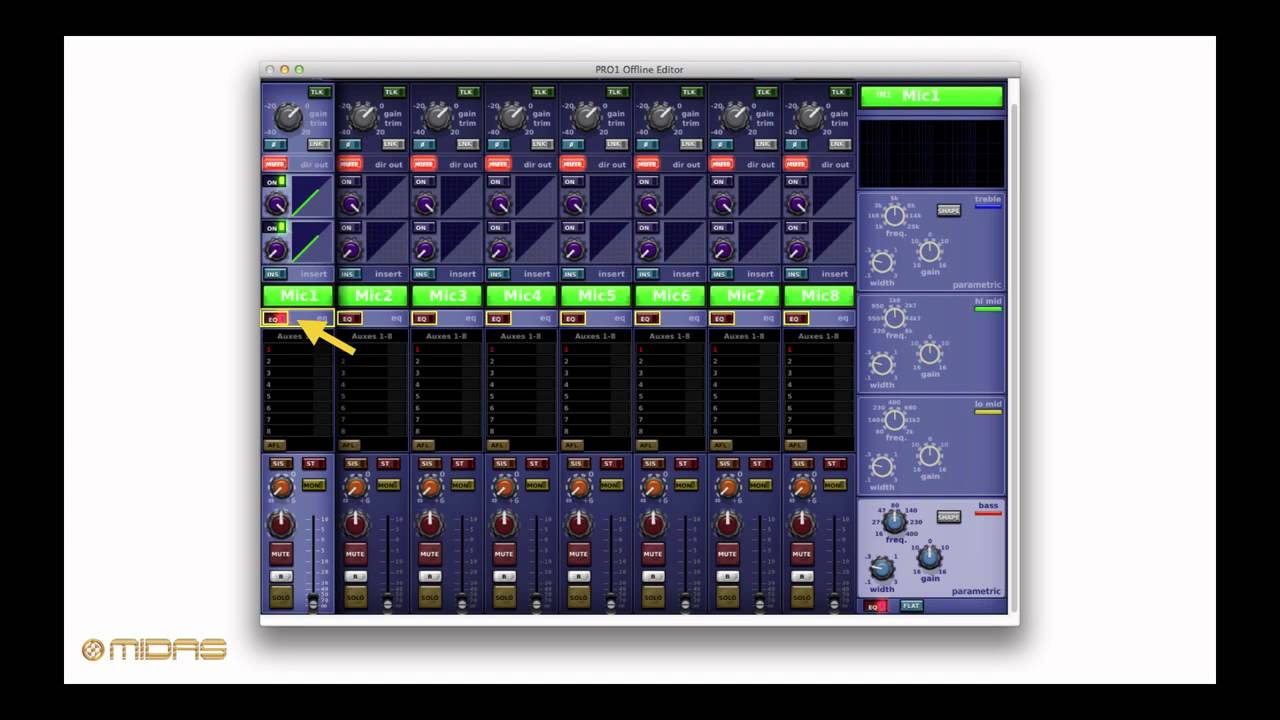Click the SOLO button on Mic1
Screen dimensions: 1280x720
pos(281,598)
